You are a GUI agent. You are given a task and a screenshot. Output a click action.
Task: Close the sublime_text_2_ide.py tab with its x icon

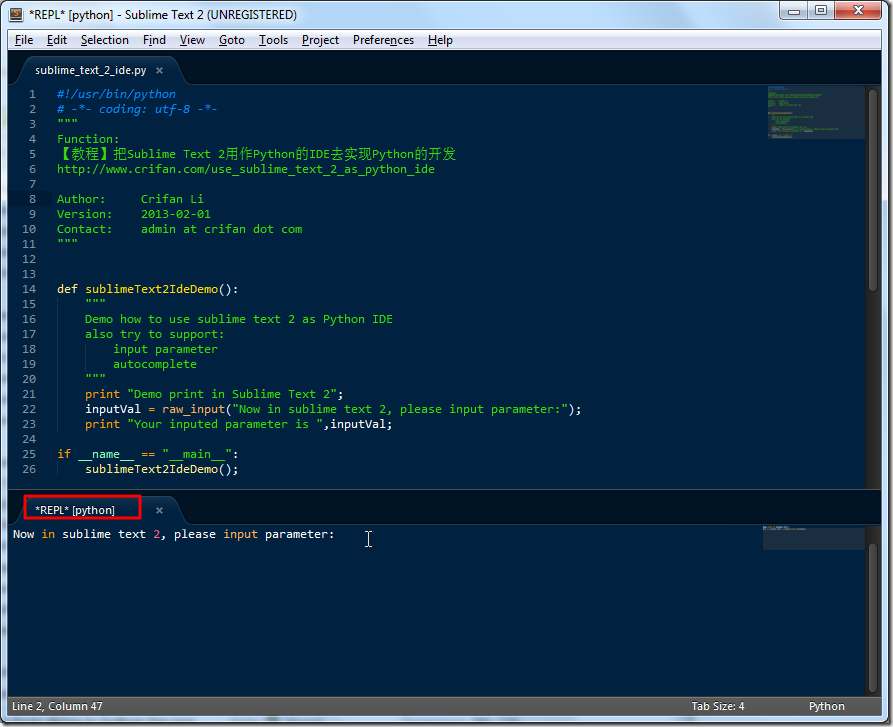[158, 70]
